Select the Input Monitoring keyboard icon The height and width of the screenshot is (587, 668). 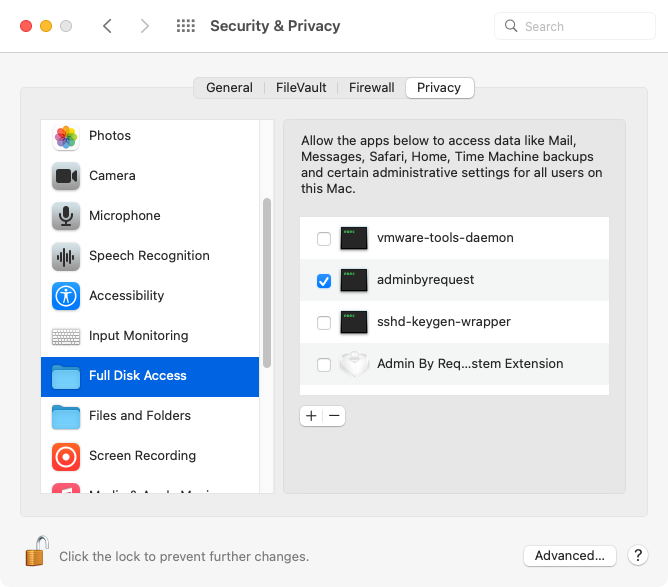pyautogui.click(x=66, y=337)
